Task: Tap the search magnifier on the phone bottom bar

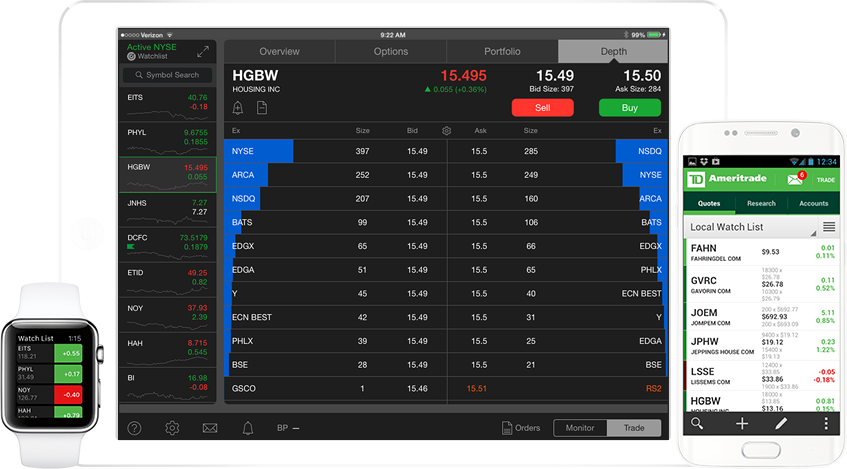Action: (x=697, y=424)
